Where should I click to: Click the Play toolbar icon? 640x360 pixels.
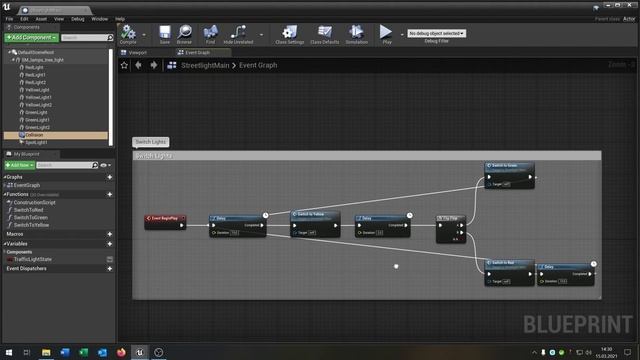(386, 33)
